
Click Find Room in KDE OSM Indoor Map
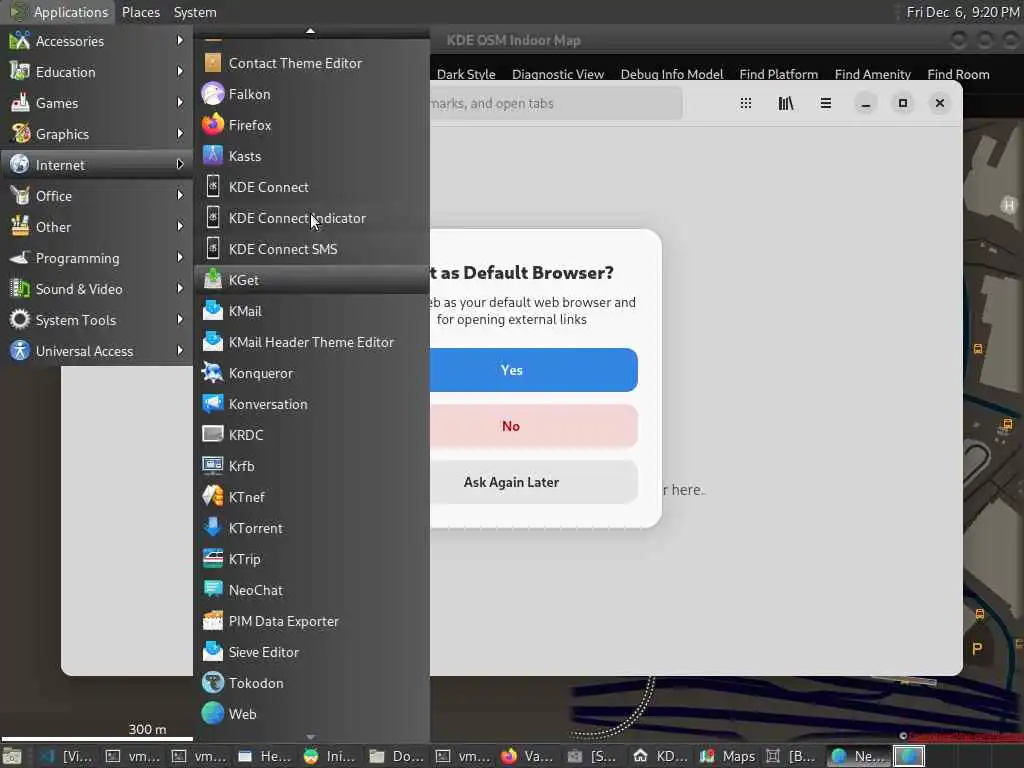(958, 74)
